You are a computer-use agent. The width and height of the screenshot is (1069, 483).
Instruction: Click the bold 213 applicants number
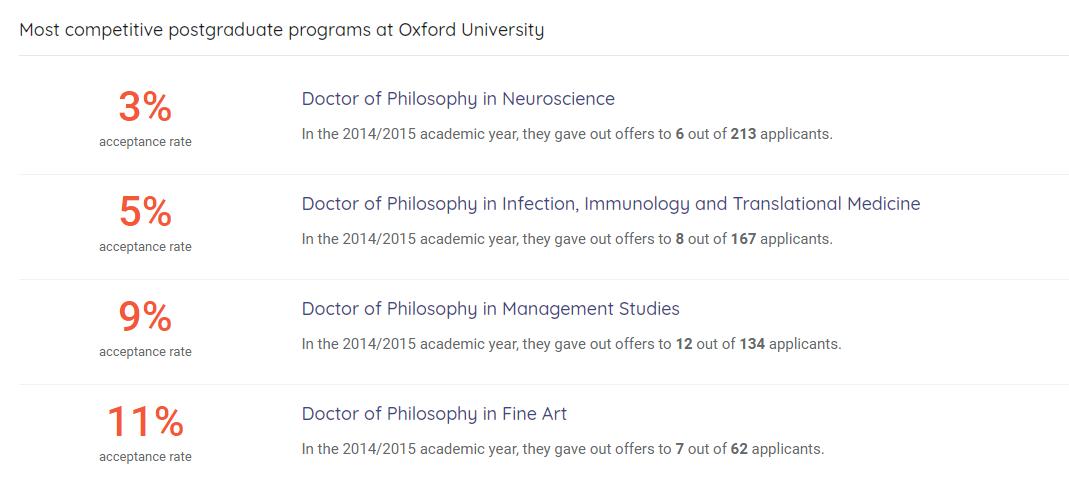click(743, 134)
